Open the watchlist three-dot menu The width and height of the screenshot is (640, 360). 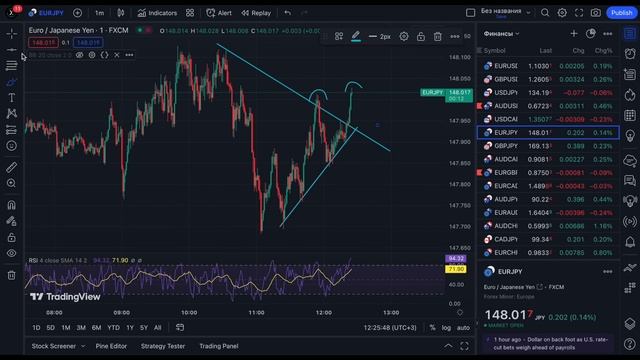point(607,33)
